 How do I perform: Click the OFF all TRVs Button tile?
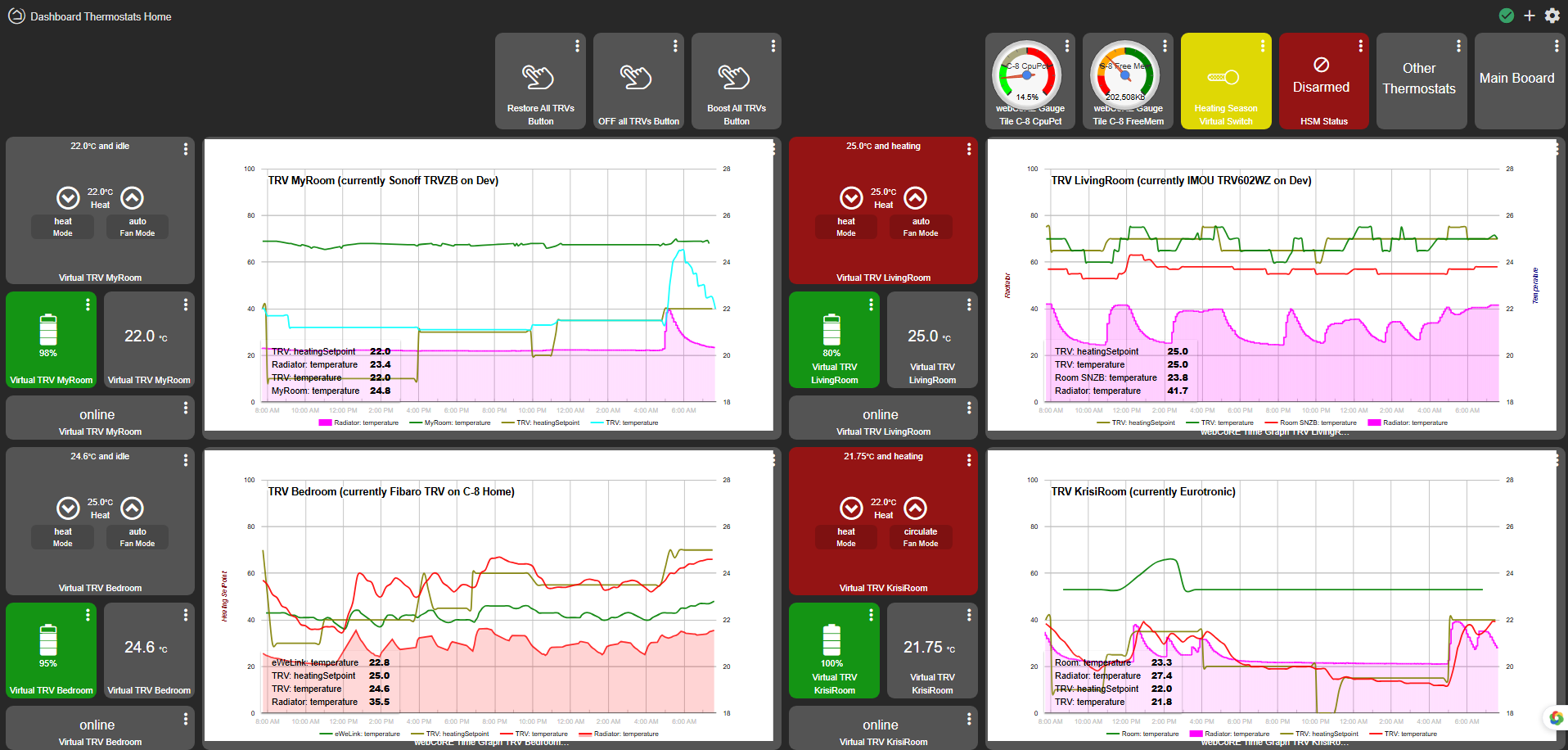(638, 81)
